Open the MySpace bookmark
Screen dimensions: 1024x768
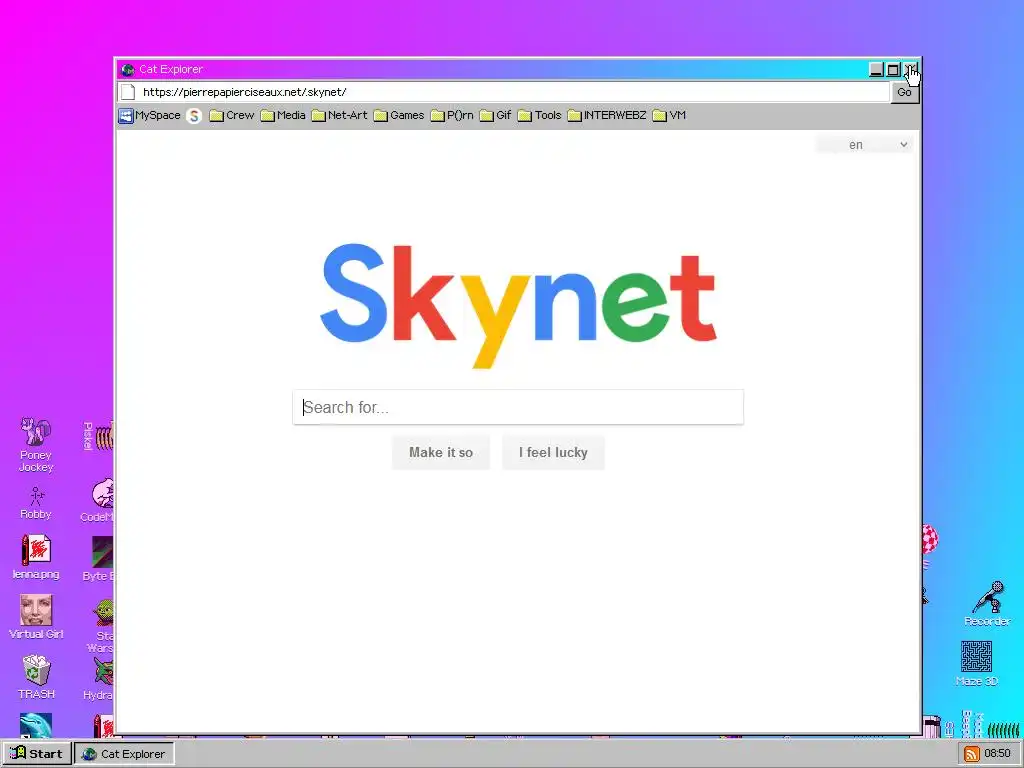[x=150, y=116]
